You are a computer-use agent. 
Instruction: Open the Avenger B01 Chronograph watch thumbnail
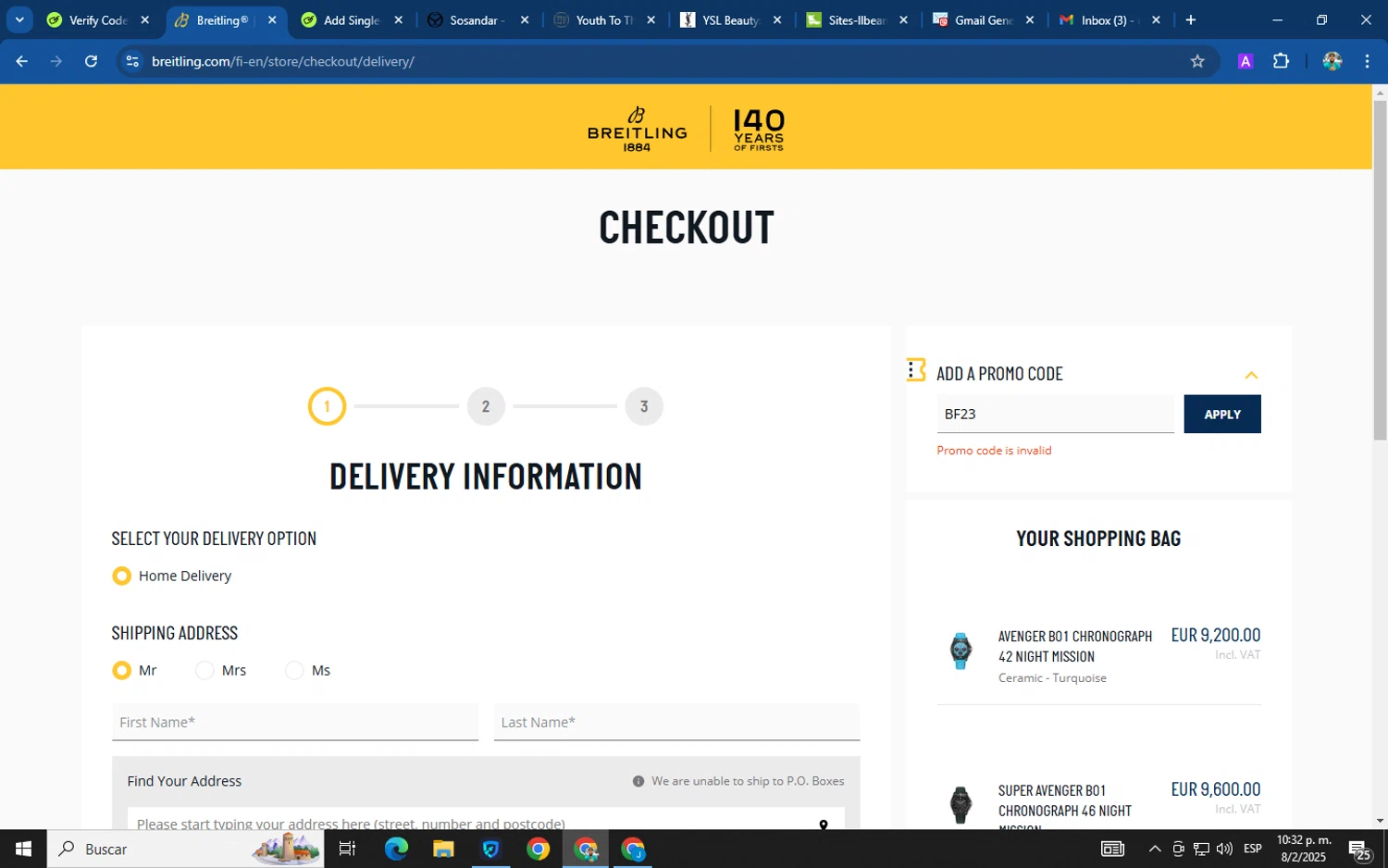point(960,651)
